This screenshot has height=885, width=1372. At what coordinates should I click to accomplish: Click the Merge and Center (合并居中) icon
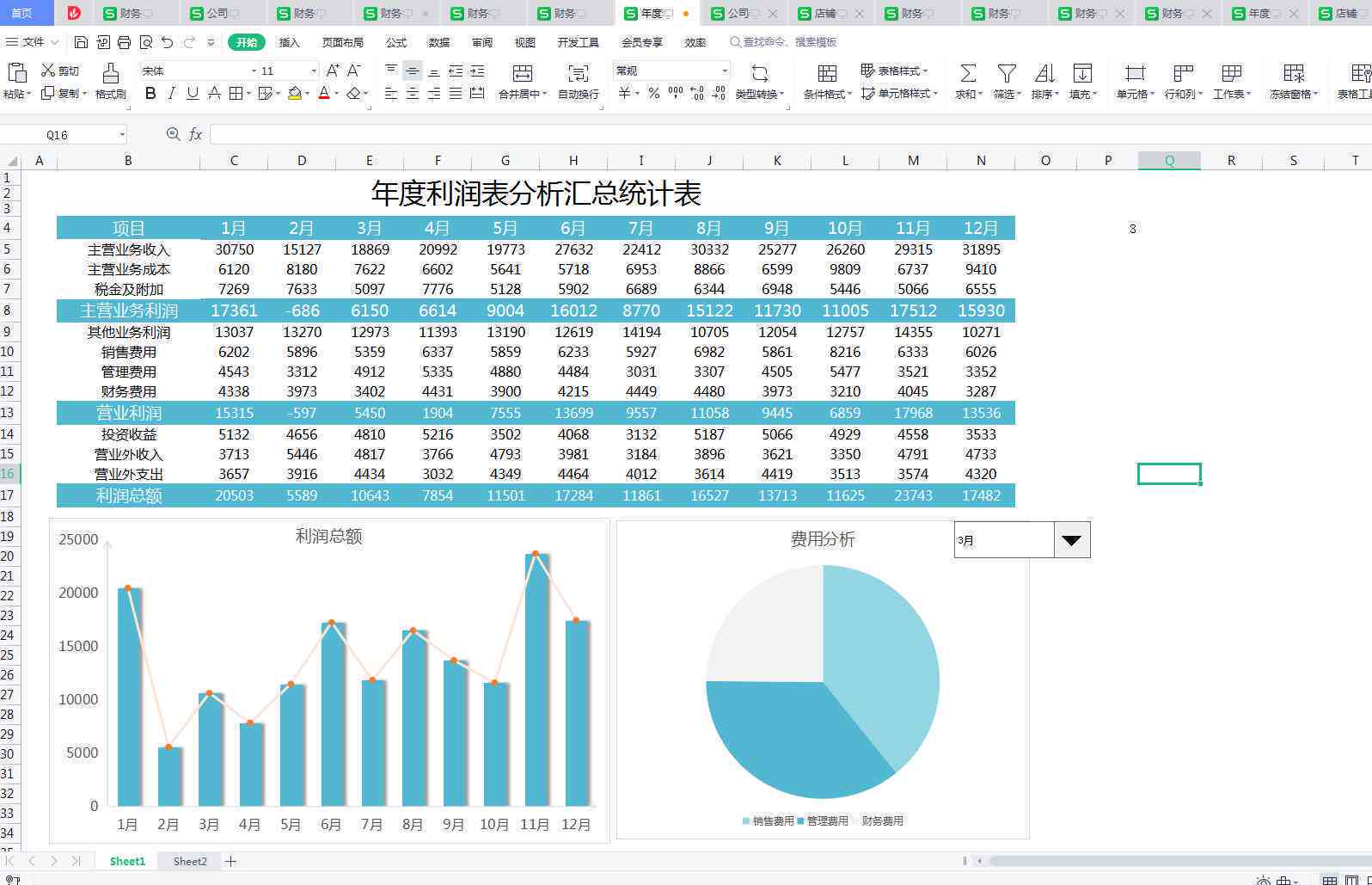(x=522, y=74)
